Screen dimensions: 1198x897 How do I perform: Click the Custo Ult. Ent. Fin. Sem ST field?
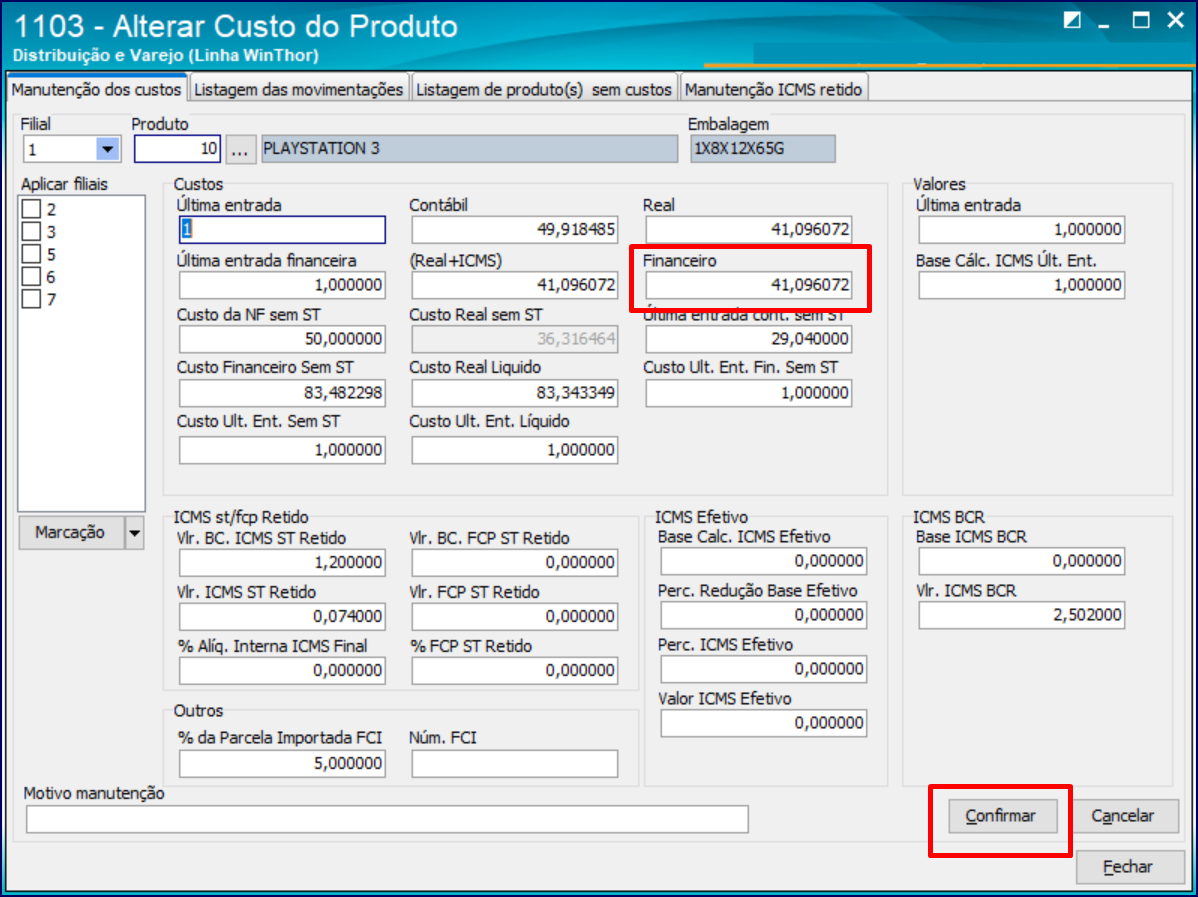point(749,393)
